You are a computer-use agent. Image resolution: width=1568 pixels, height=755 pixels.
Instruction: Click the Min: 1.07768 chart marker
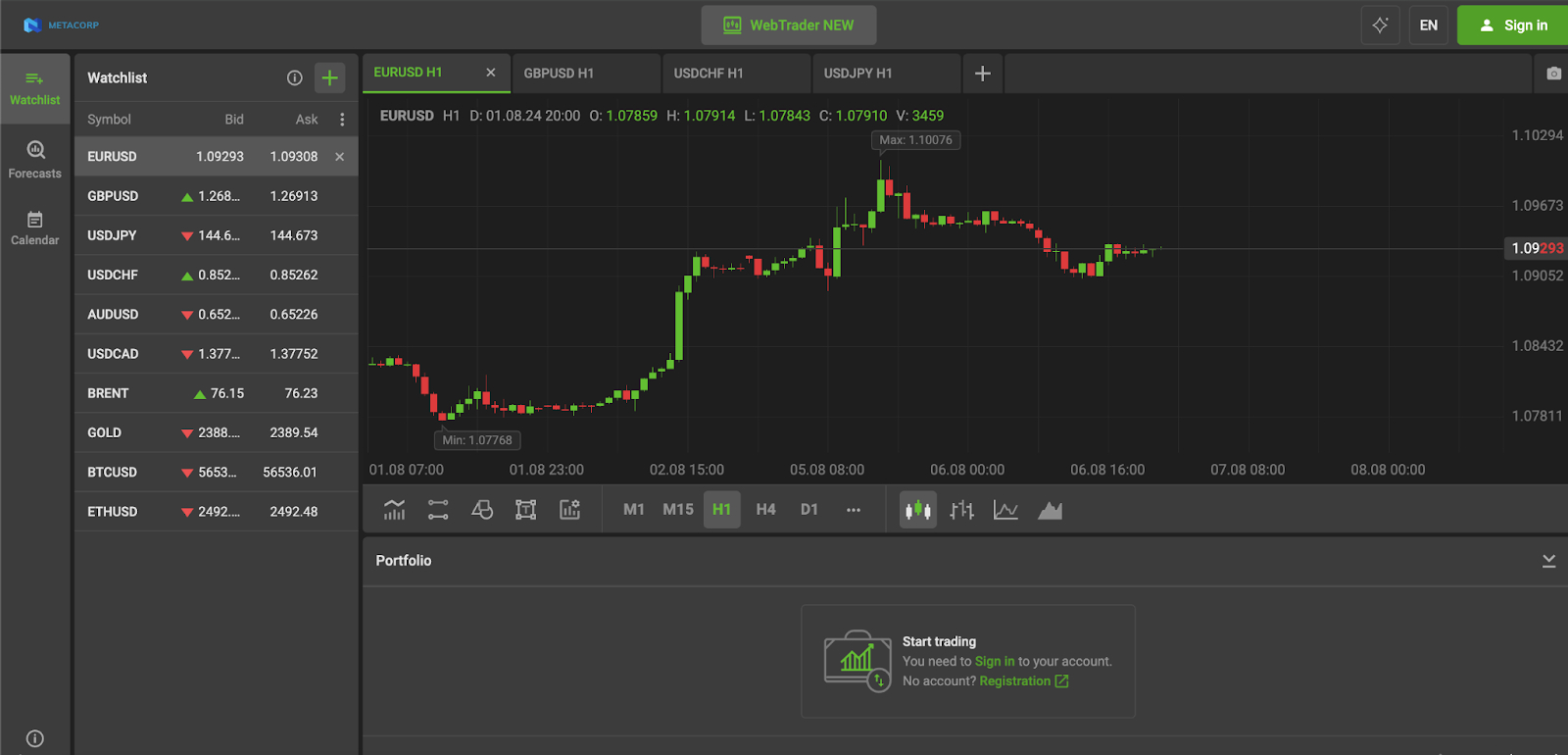click(x=477, y=440)
